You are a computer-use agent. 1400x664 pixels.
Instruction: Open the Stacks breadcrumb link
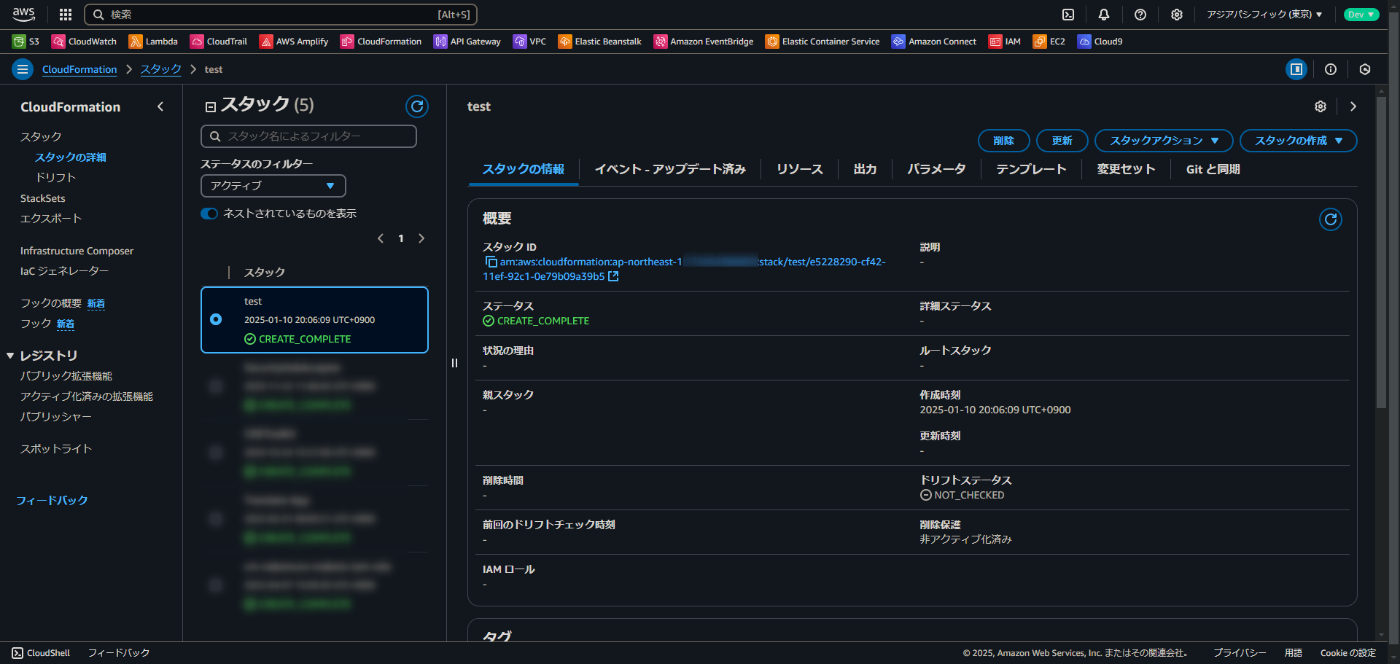[x=161, y=69]
